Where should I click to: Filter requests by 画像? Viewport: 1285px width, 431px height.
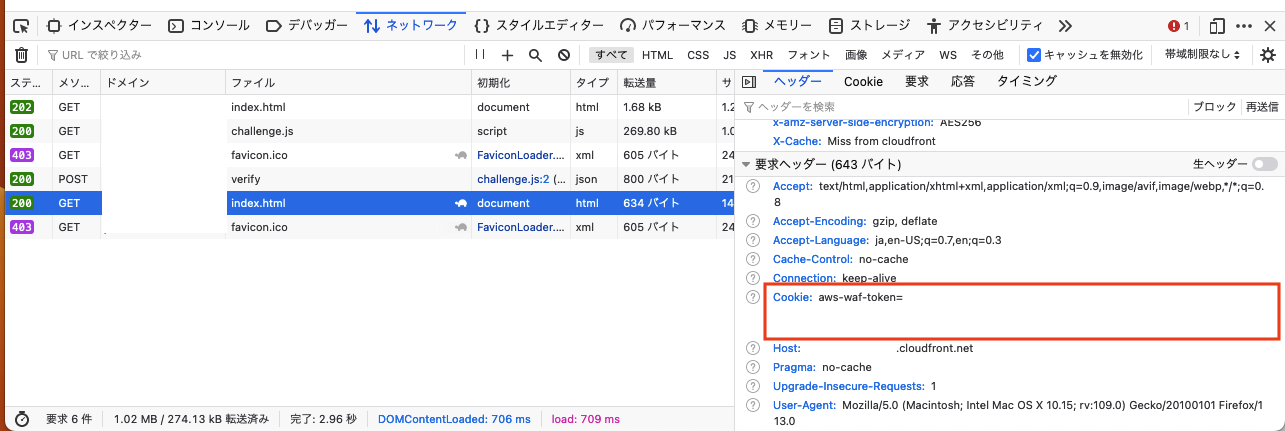pos(856,55)
